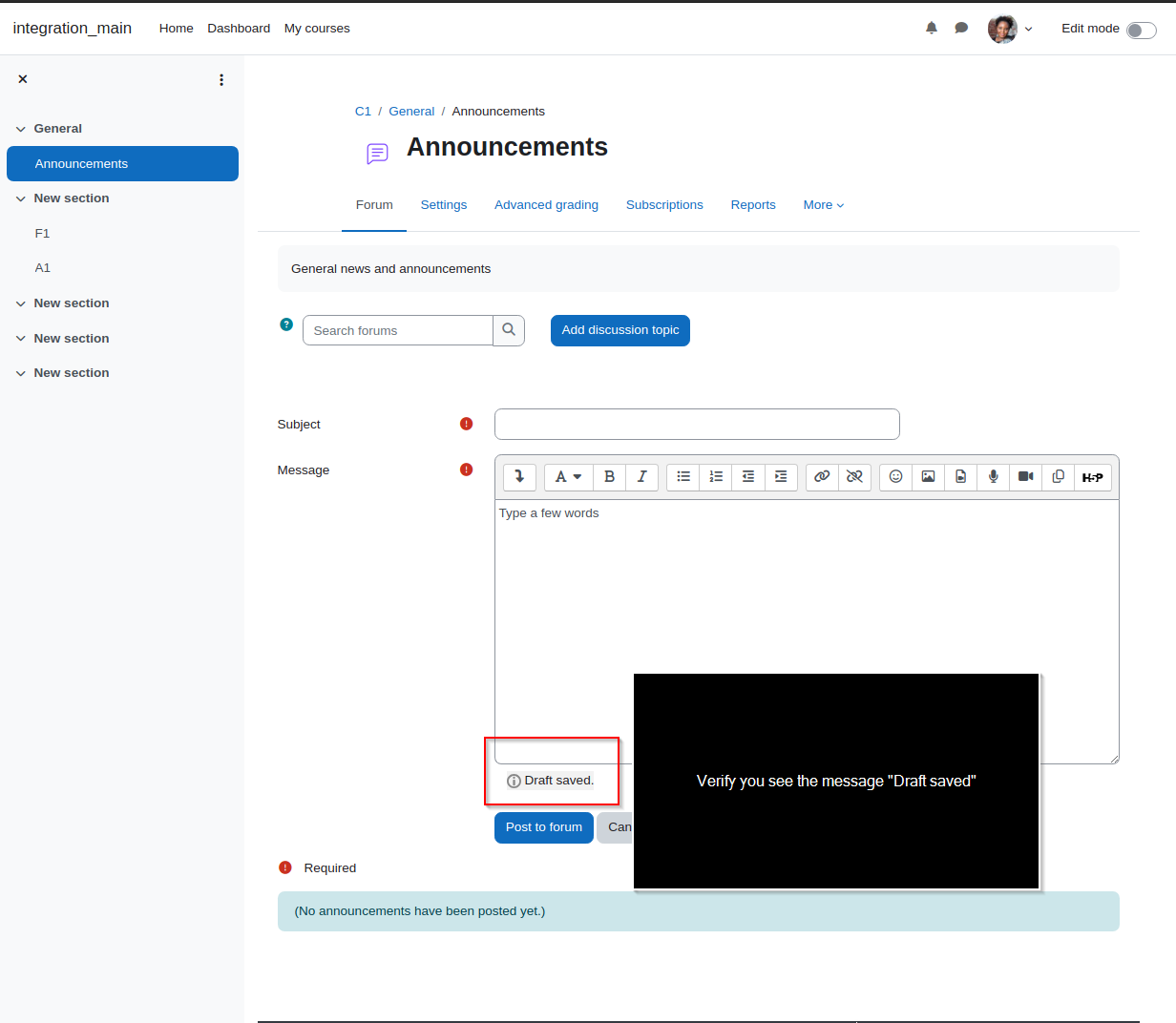Click inside the Message text area

[807, 631]
